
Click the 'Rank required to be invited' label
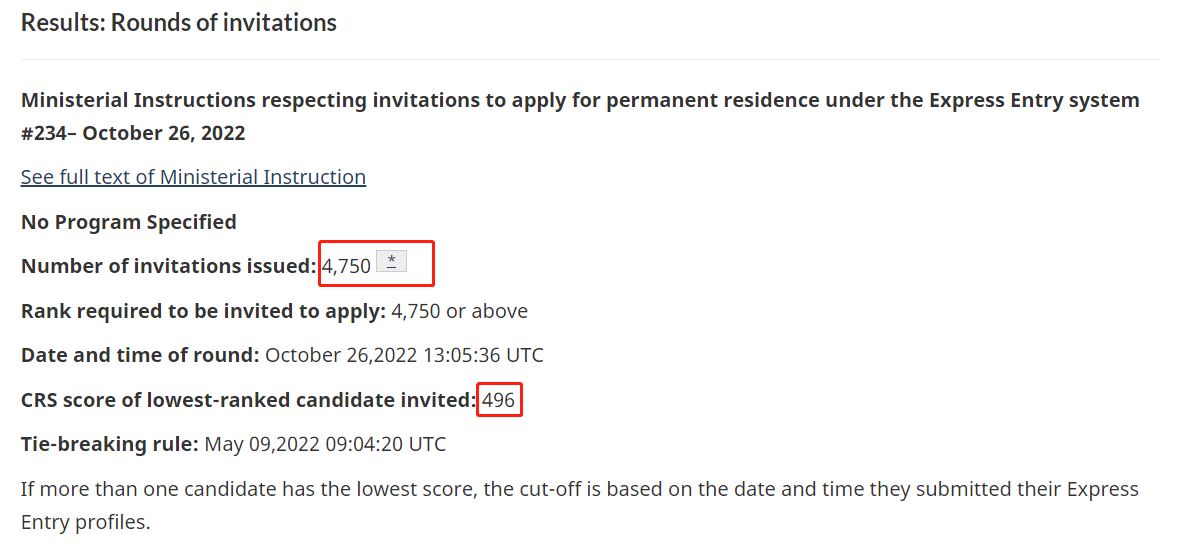tap(203, 311)
